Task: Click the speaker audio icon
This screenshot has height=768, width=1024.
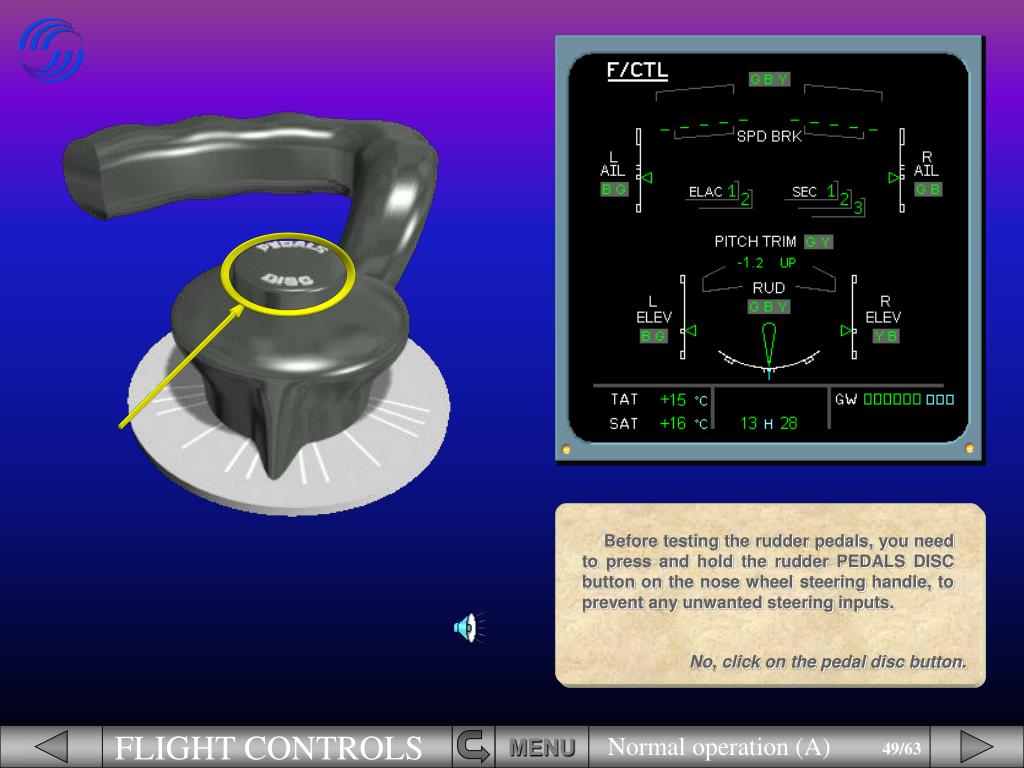Action: pyautogui.click(x=465, y=628)
